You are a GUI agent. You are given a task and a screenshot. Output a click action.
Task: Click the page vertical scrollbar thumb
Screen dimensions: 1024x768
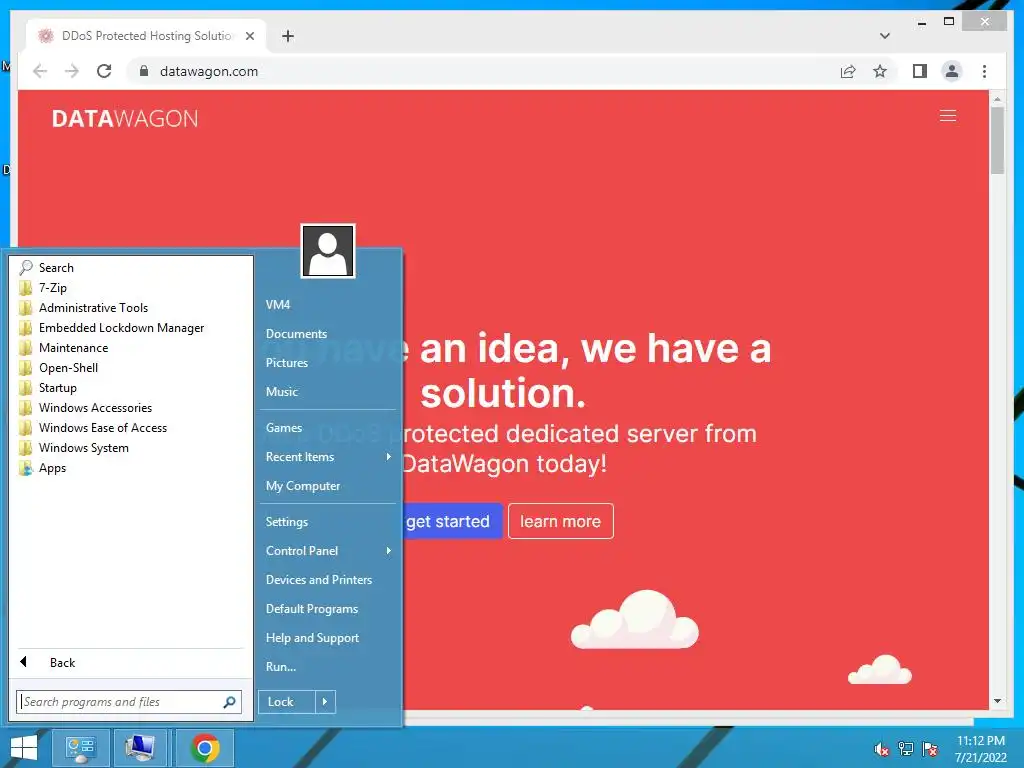[997, 140]
